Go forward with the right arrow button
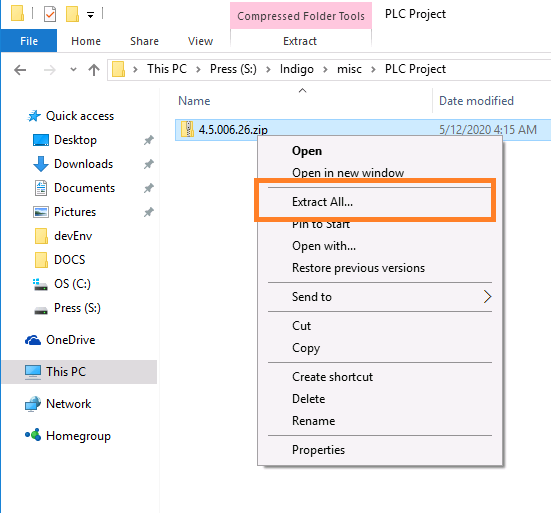The width and height of the screenshot is (551, 513). coord(50,70)
